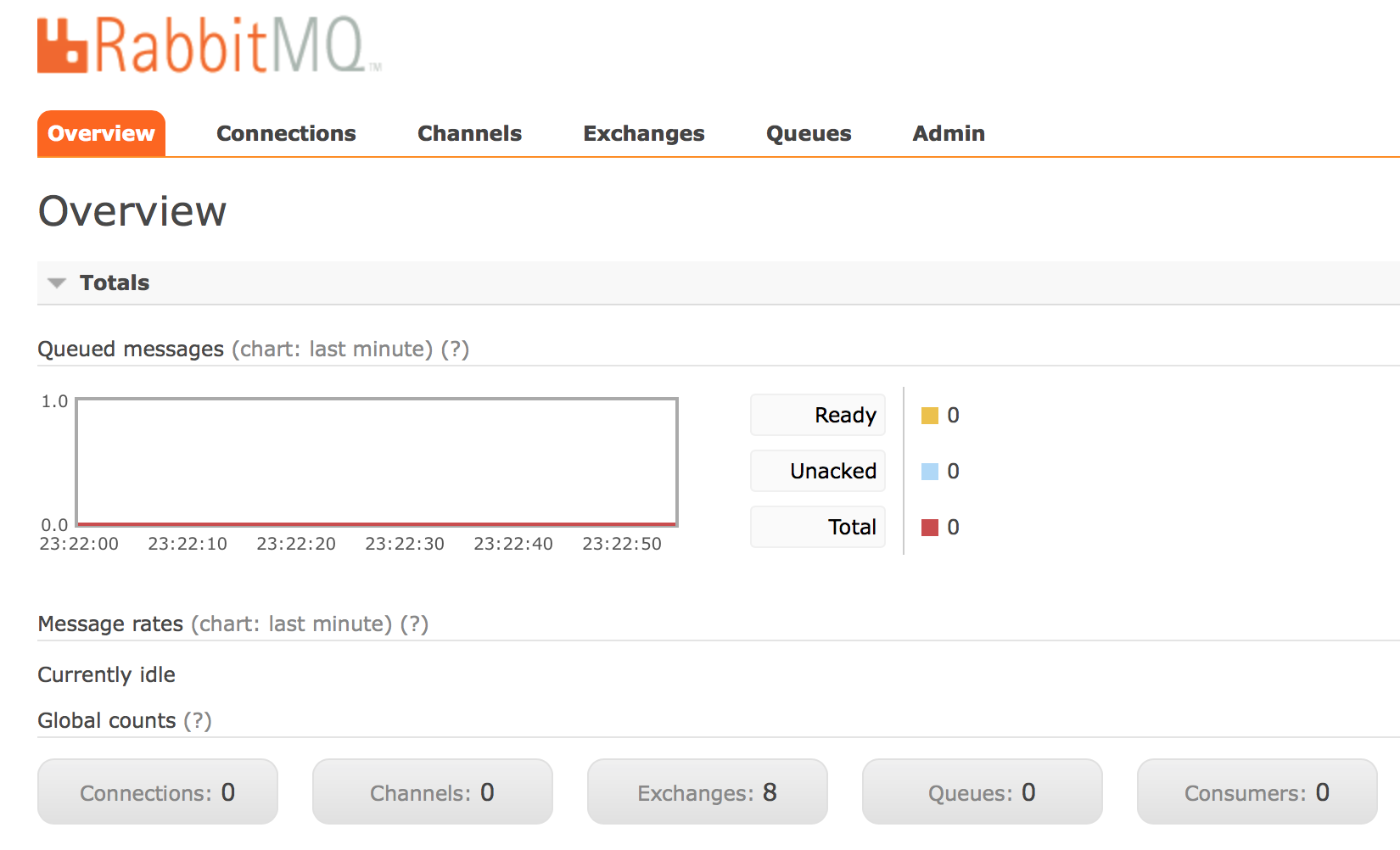Click the Channels: 0 count button
This screenshot has width=1400, height=850.
[x=433, y=791]
